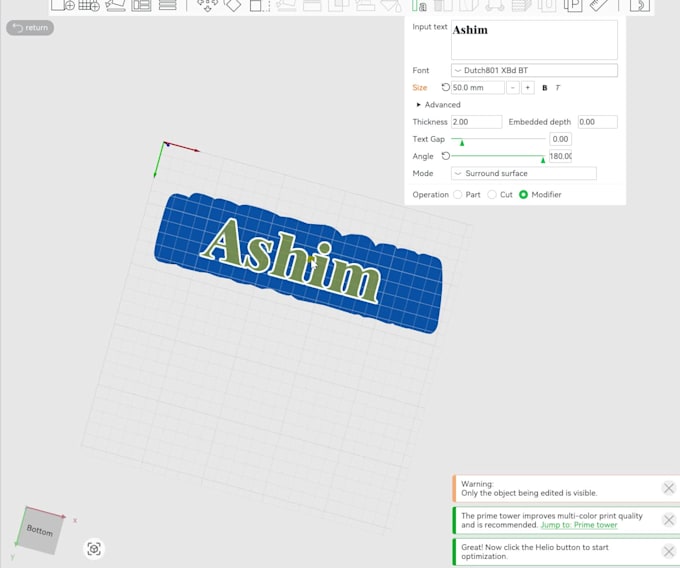Screen dimensions: 680x568
Task: Open the Font dropdown showing Dutch801 XBd BT
Action: (534, 70)
